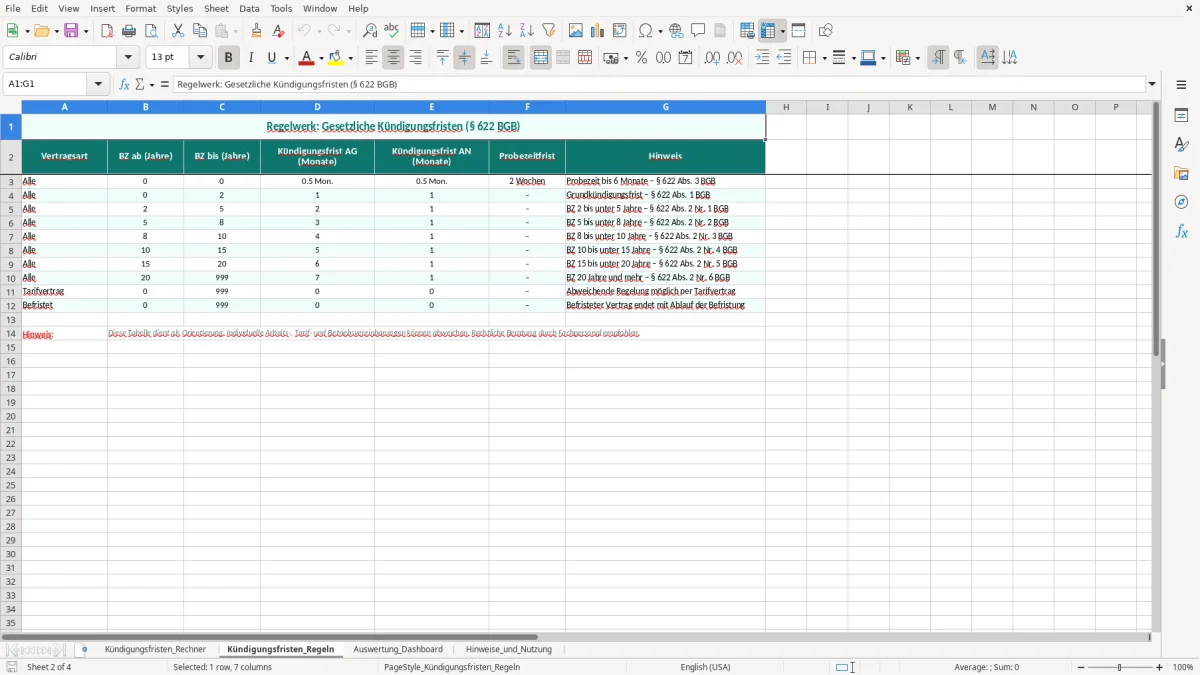Switch to Auswertung_Dashboard sheet tab
The image size is (1200, 675).
(398, 649)
